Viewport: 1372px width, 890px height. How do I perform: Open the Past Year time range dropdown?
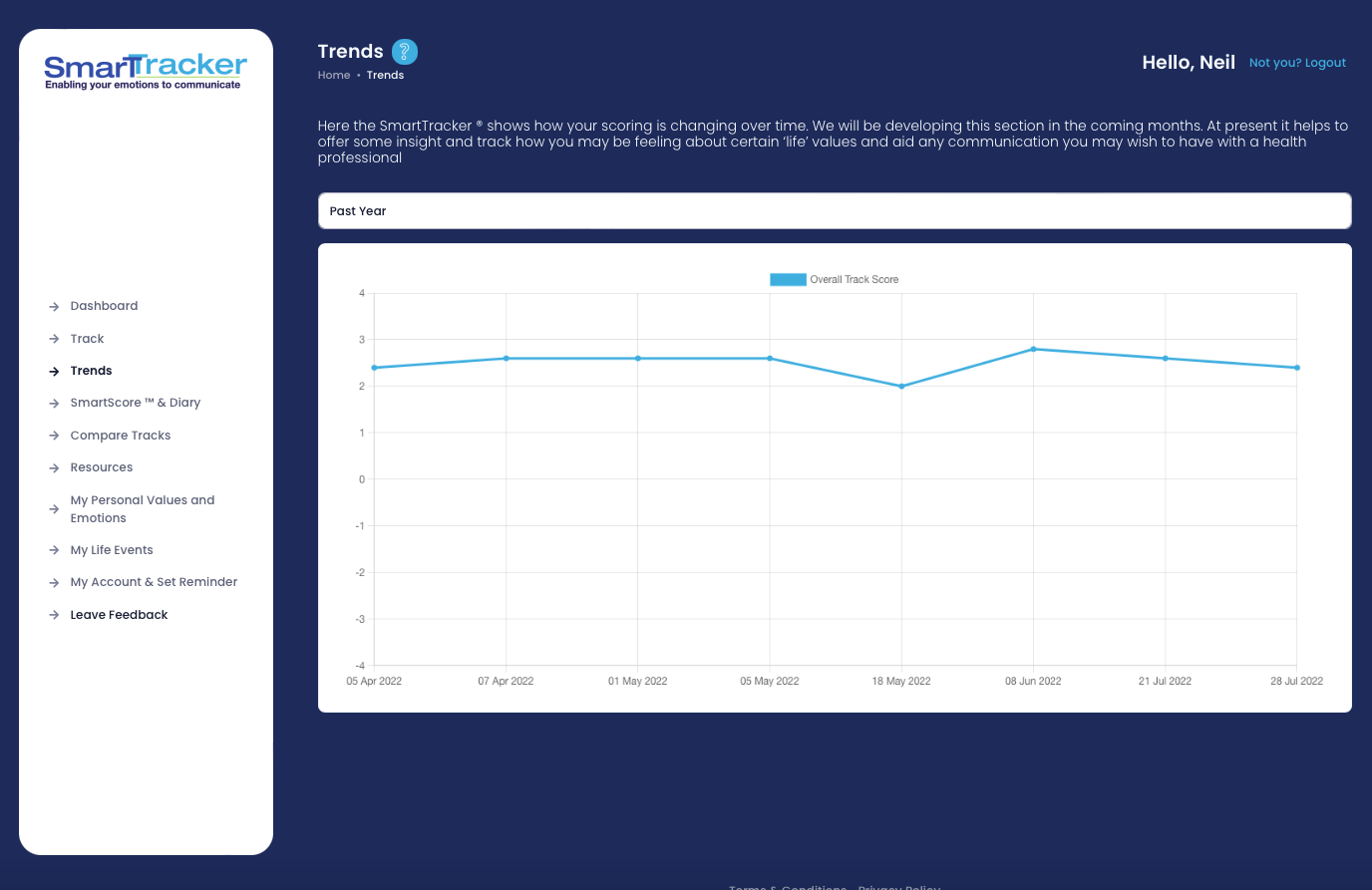(x=834, y=210)
